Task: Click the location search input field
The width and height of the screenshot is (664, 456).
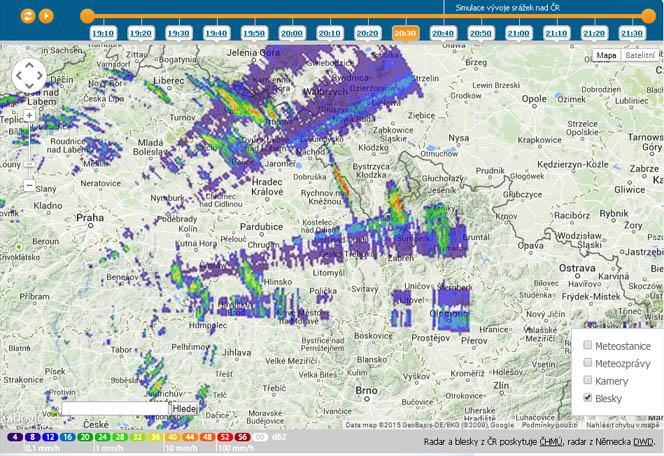Action: (115, 408)
